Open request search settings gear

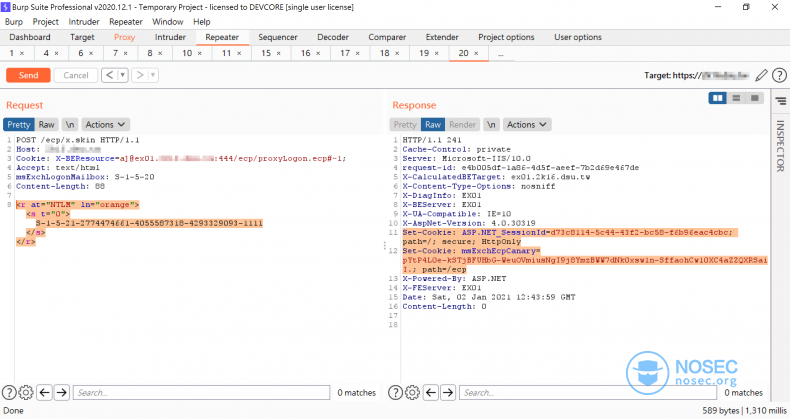tap(26, 392)
